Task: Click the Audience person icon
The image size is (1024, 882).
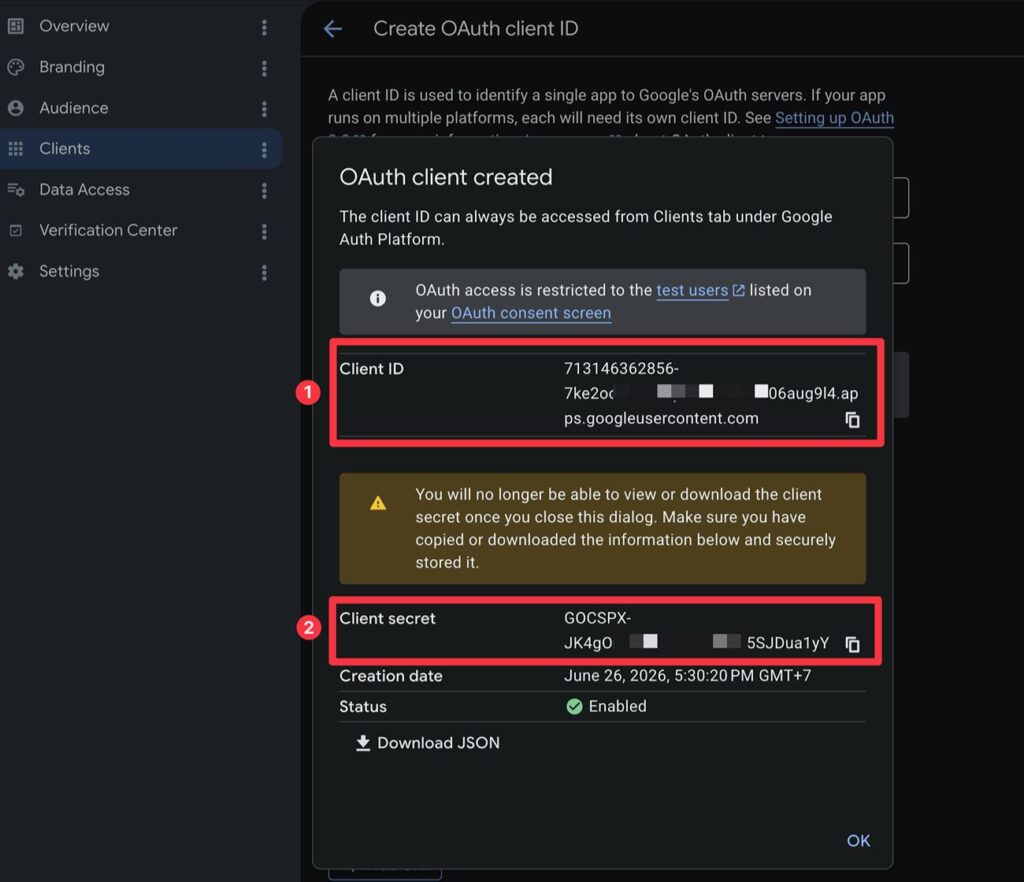Action: click(x=16, y=108)
